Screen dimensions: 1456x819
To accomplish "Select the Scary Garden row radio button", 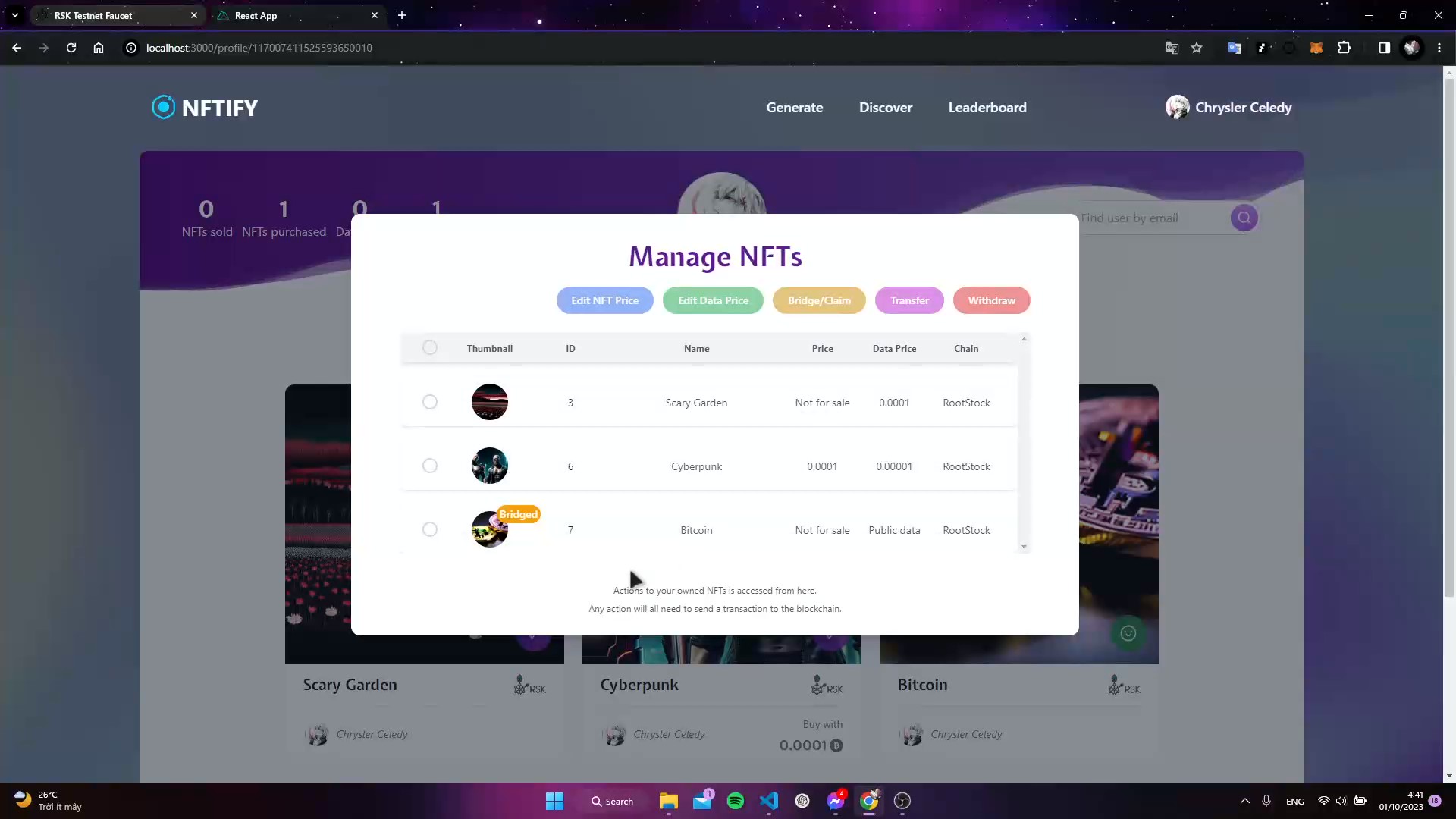I will click(430, 402).
